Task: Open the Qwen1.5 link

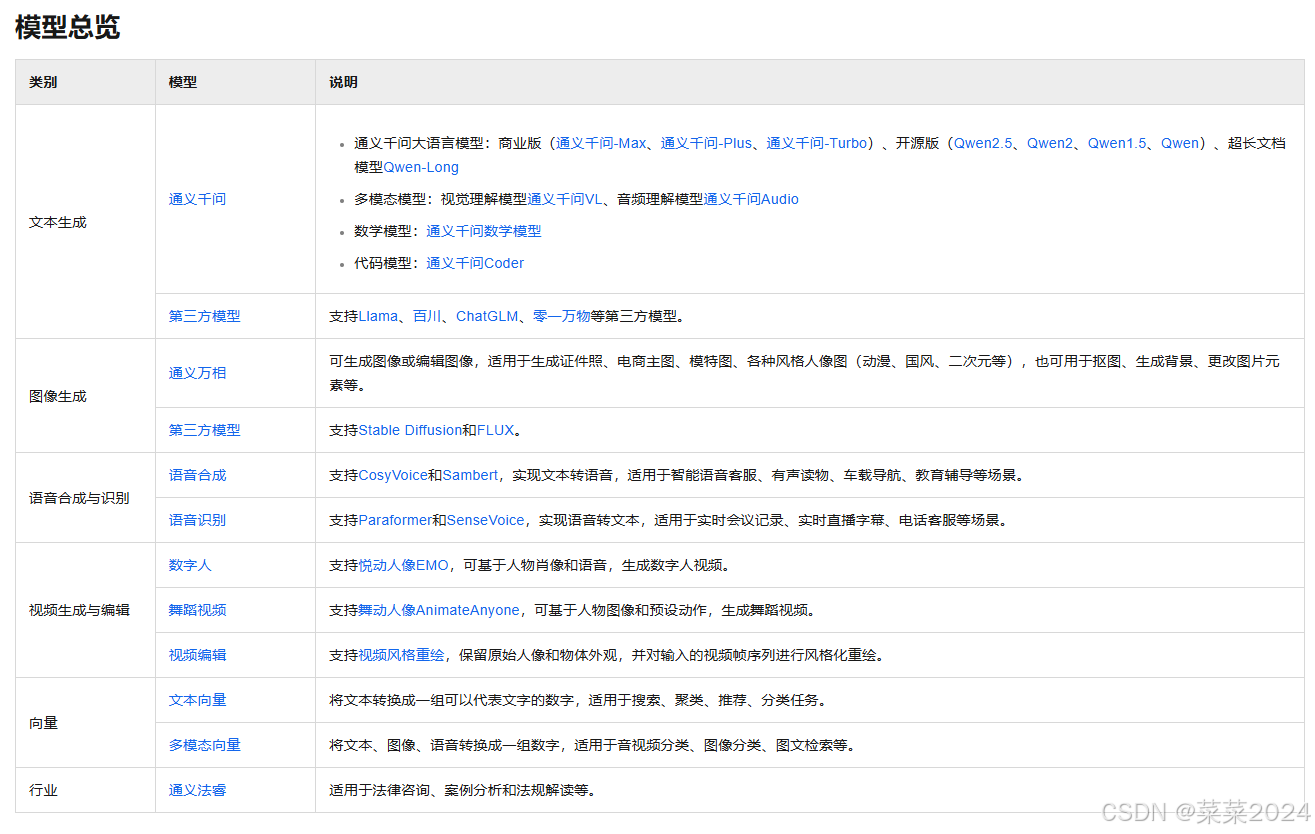Action: pyautogui.click(x=1117, y=143)
